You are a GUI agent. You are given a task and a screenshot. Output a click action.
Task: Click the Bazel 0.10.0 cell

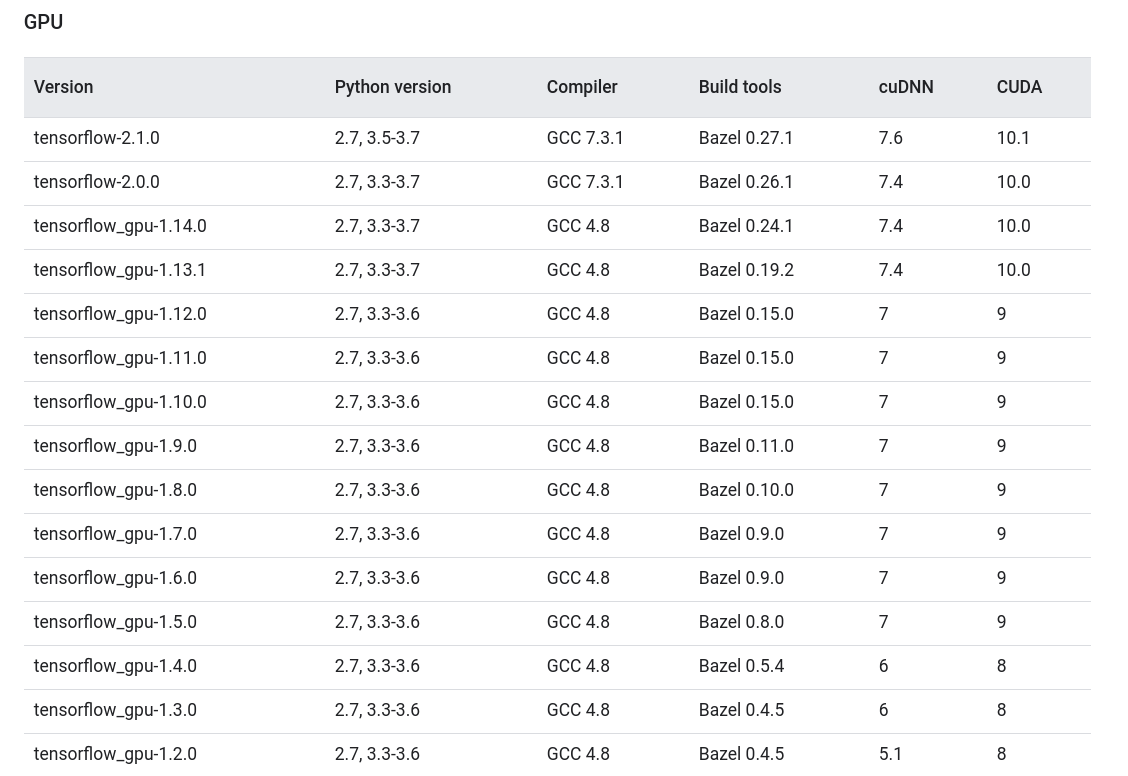coord(746,490)
